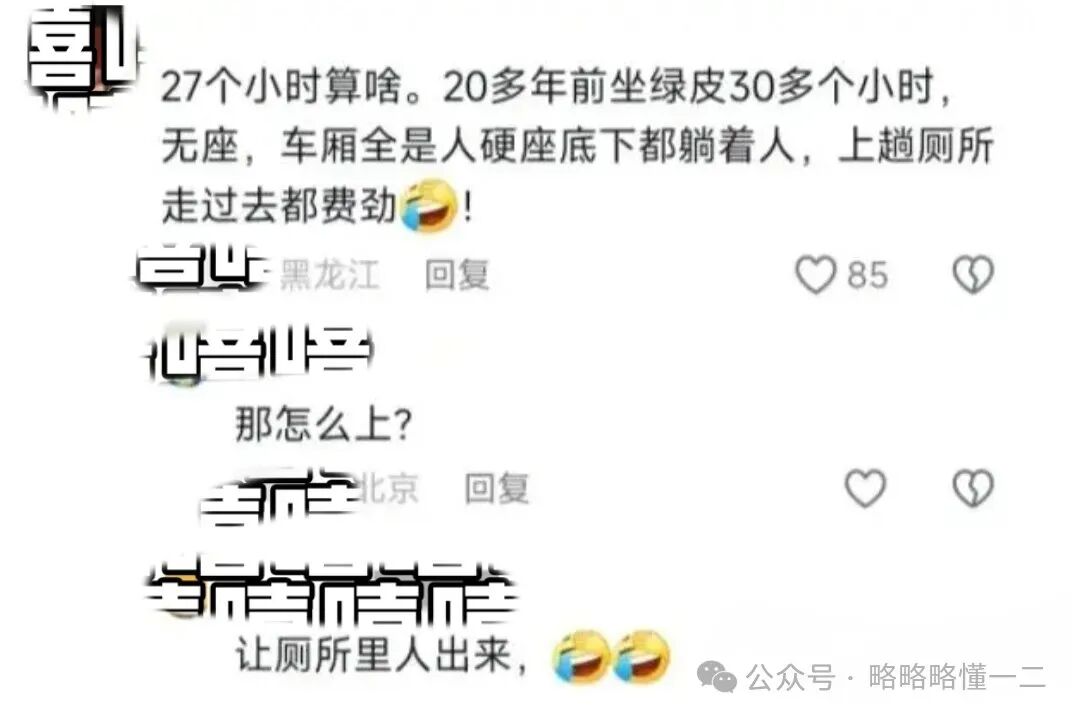Viewport: 1080px width, 720px height.
Task: Dislike the reply '那怎么上?'
Action: pyautogui.click(x=973, y=488)
